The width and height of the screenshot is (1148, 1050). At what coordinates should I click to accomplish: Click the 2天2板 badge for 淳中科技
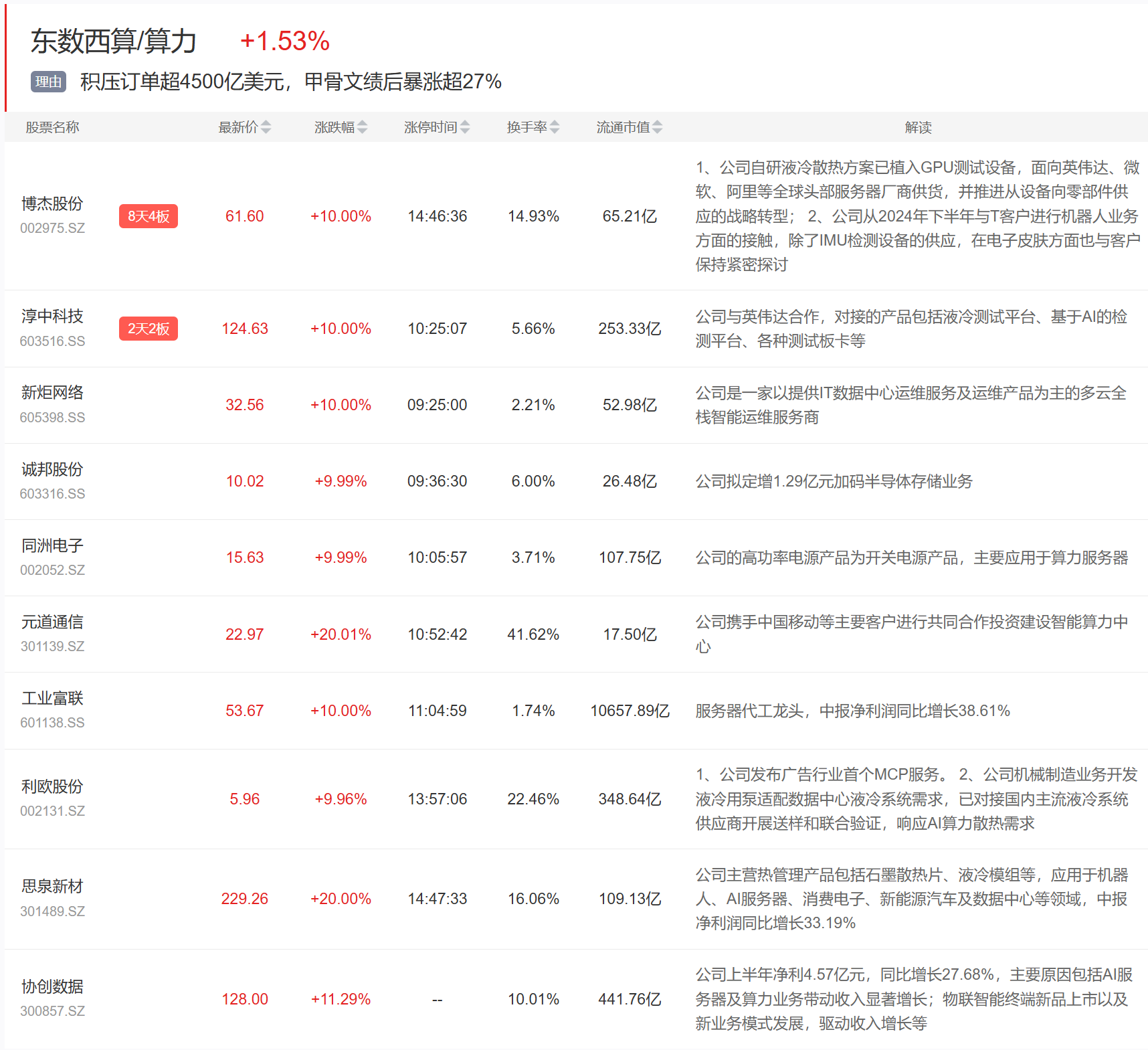coord(149,329)
